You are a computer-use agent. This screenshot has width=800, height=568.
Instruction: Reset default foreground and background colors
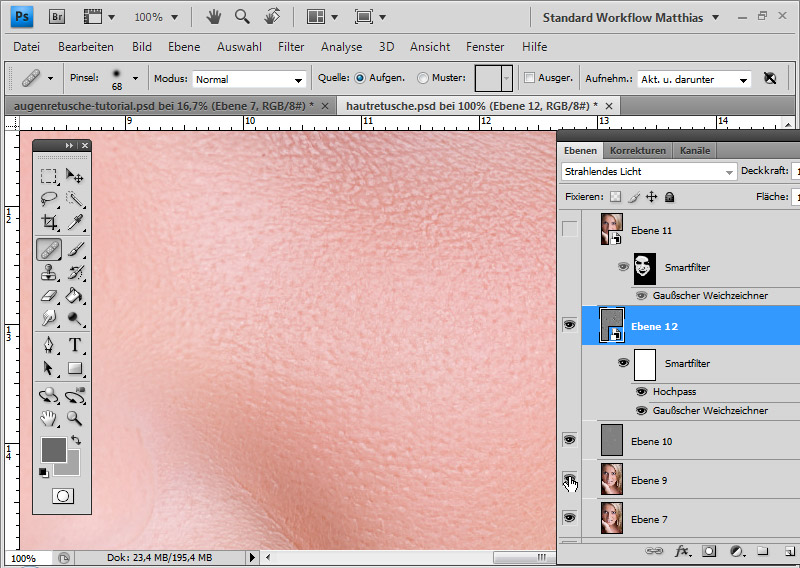[x=44, y=473]
